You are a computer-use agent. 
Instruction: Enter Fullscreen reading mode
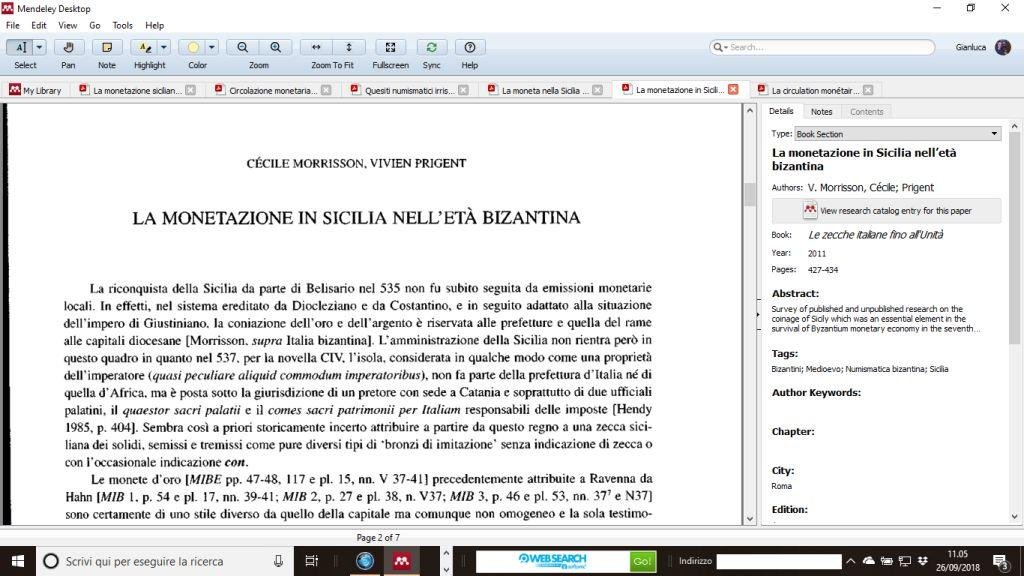coord(391,48)
